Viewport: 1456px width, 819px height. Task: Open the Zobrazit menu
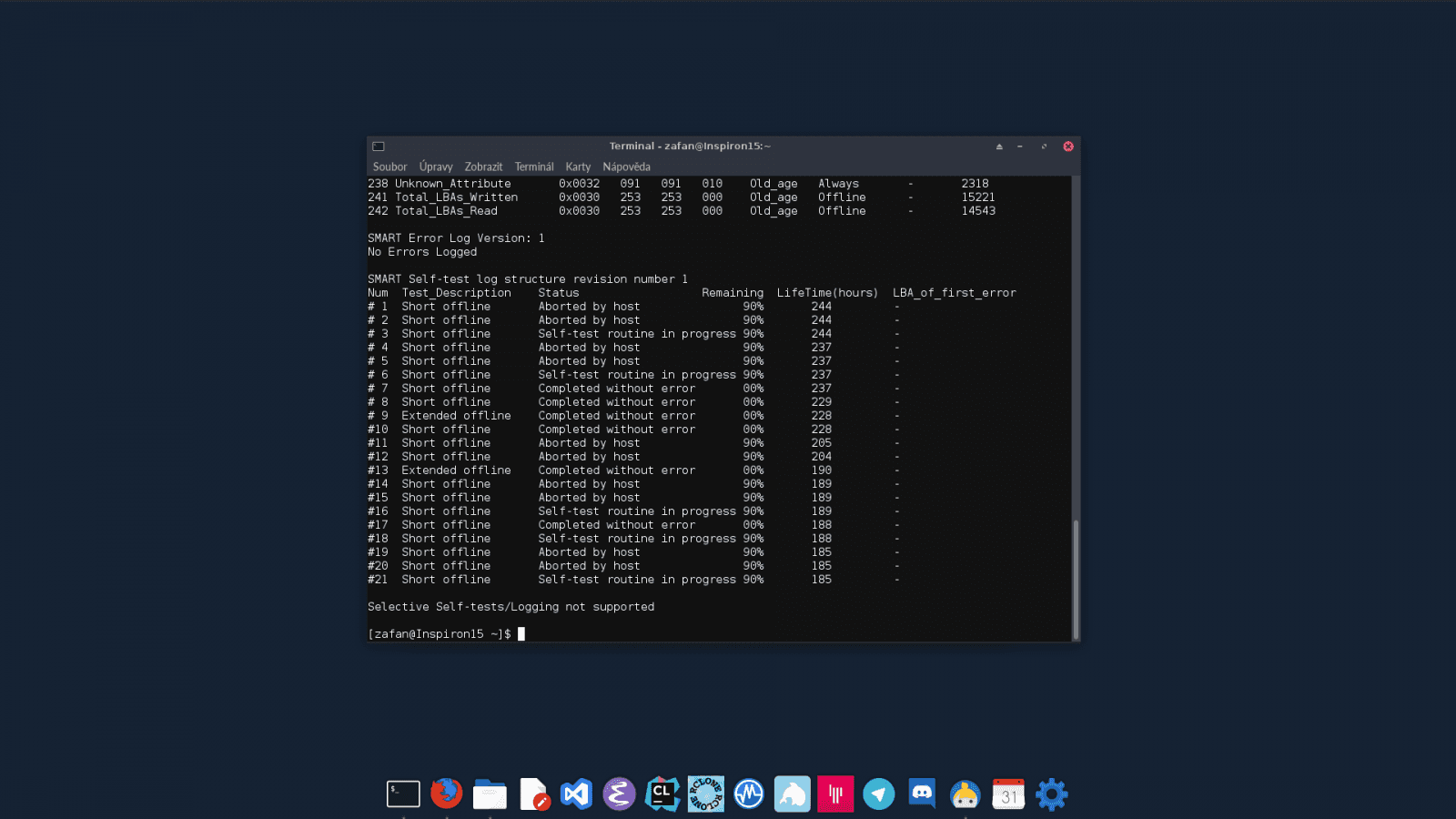(x=483, y=167)
